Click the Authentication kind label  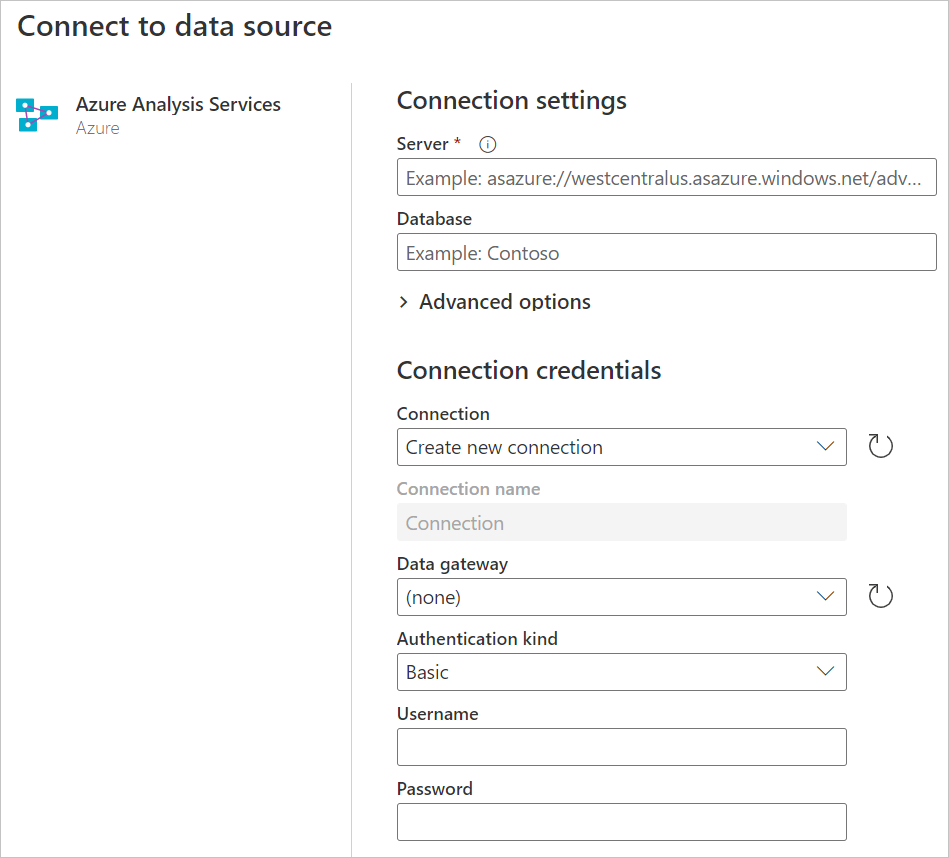[x=477, y=639]
